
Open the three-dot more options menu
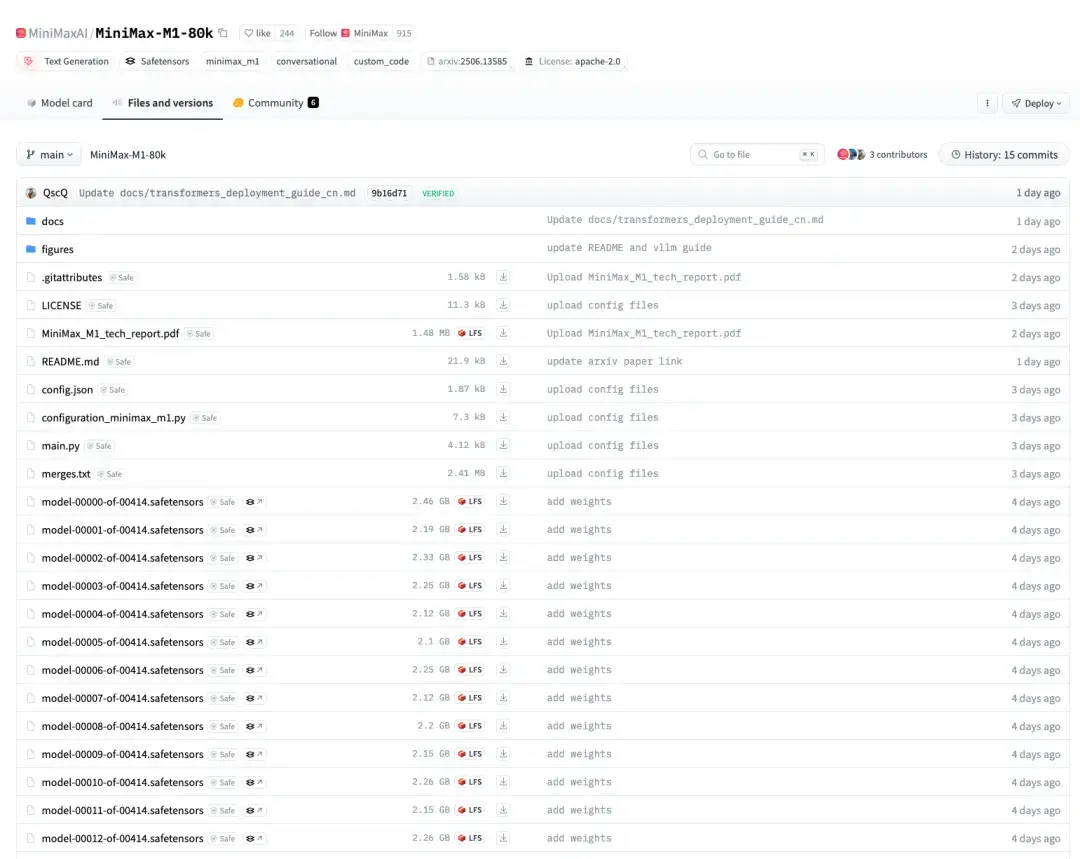987,103
